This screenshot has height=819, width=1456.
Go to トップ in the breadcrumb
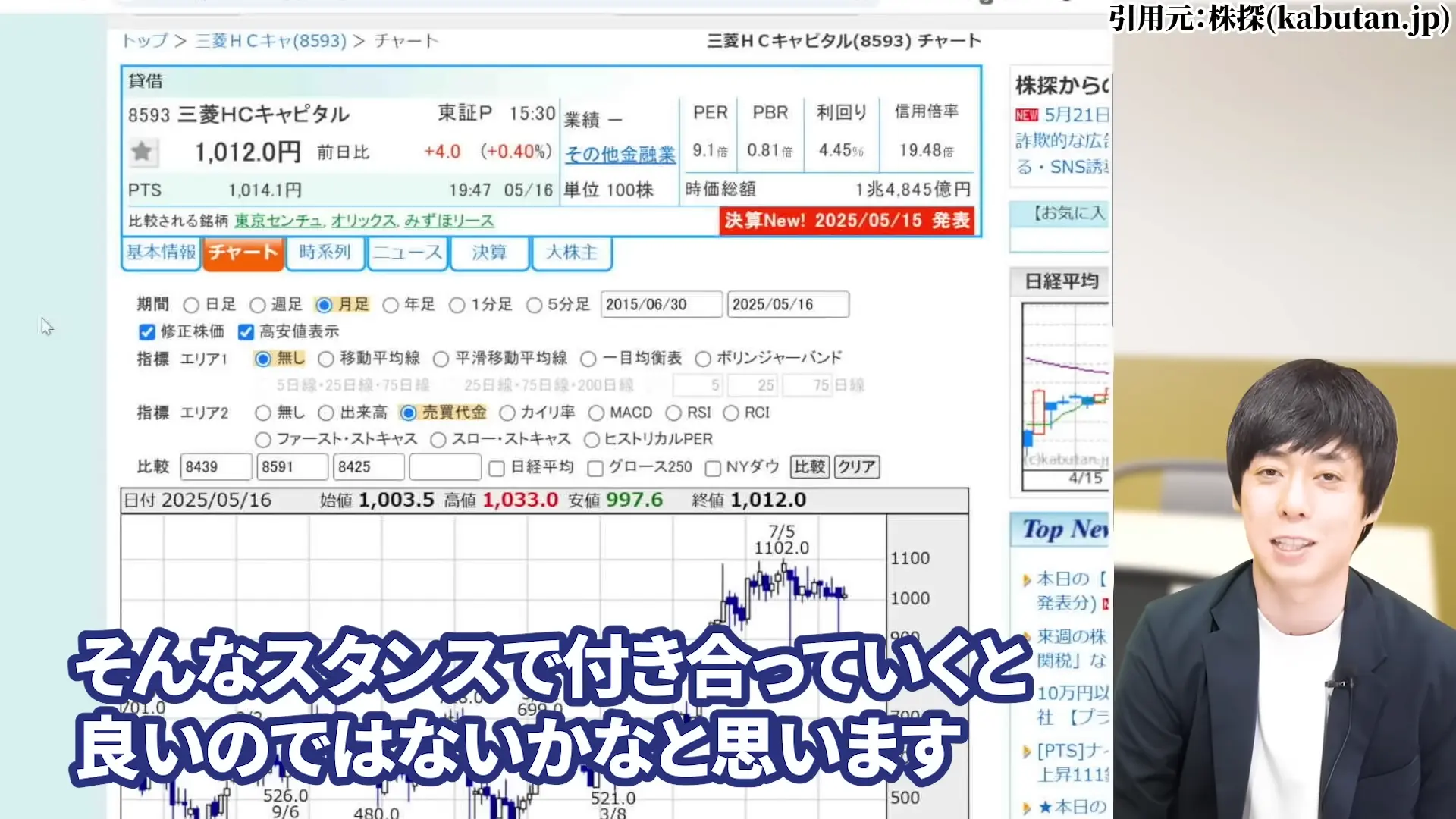pyautogui.click(x=145, y=41)
